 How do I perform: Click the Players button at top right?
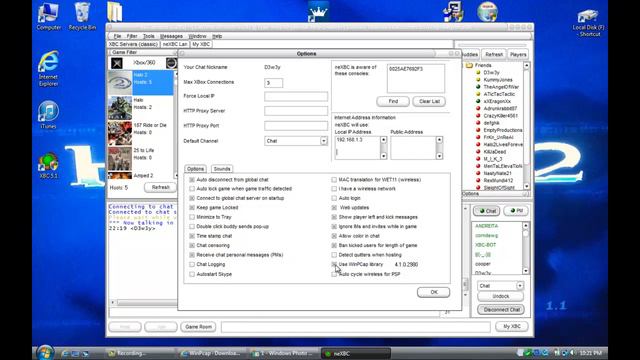pos(518,54)
